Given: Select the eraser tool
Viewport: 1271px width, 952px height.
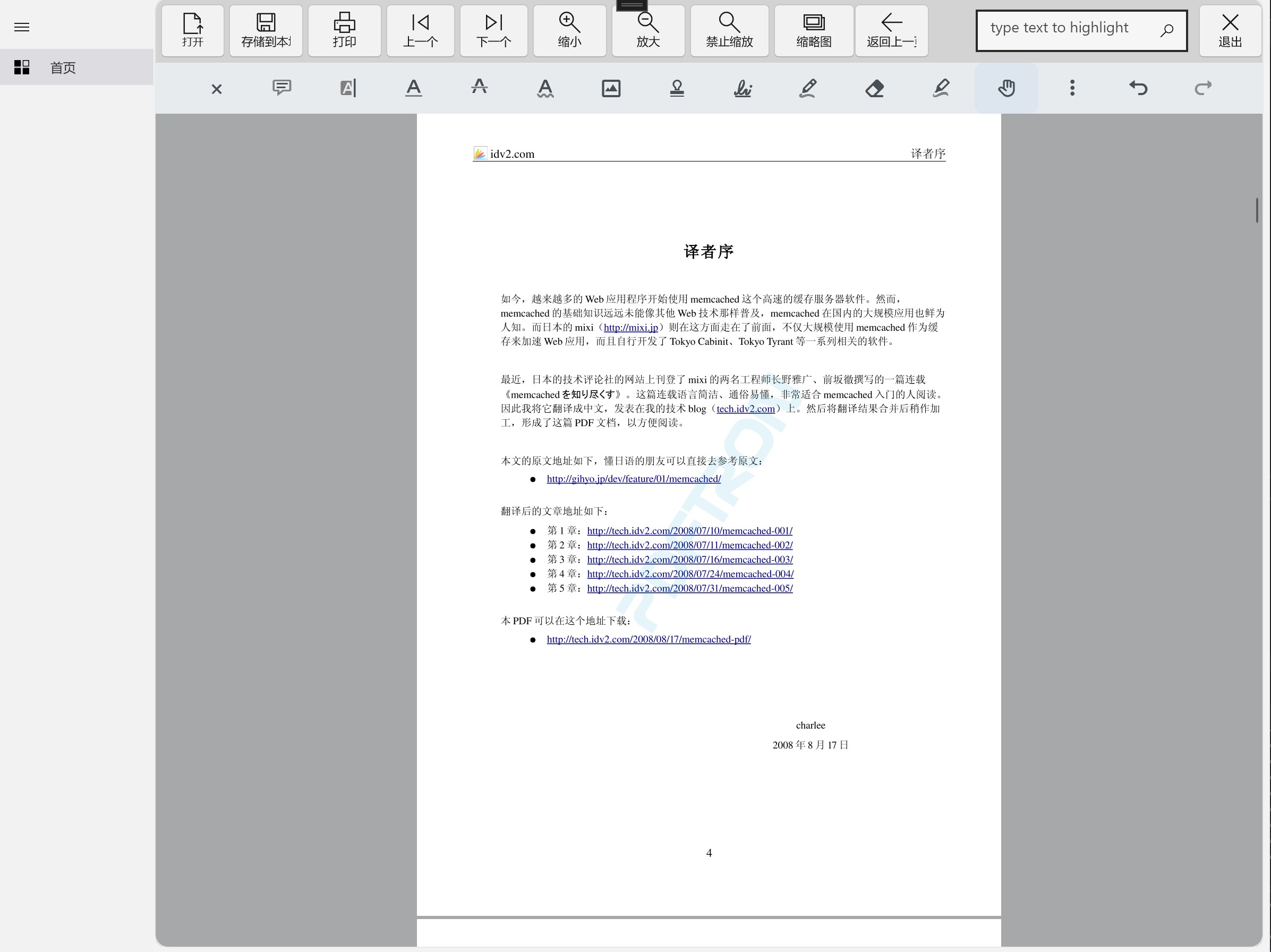Looking at the screenshot, I should tap(874, 88).
